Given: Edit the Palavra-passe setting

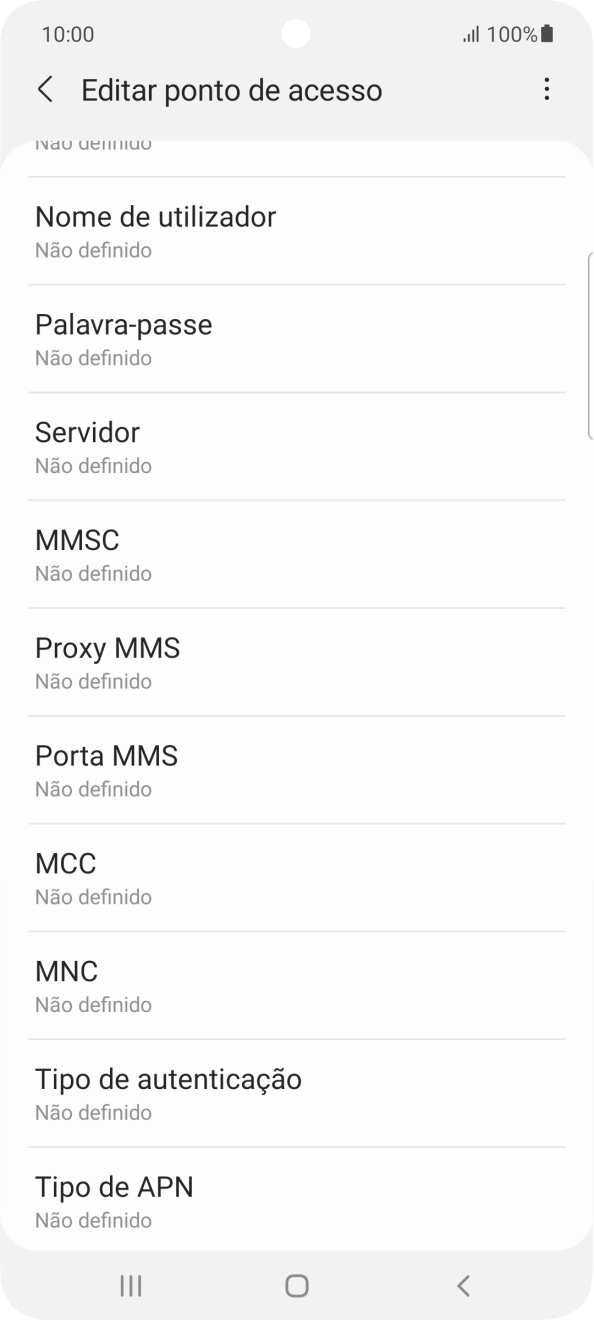Looking at the screenshot, I should [297, 338].
